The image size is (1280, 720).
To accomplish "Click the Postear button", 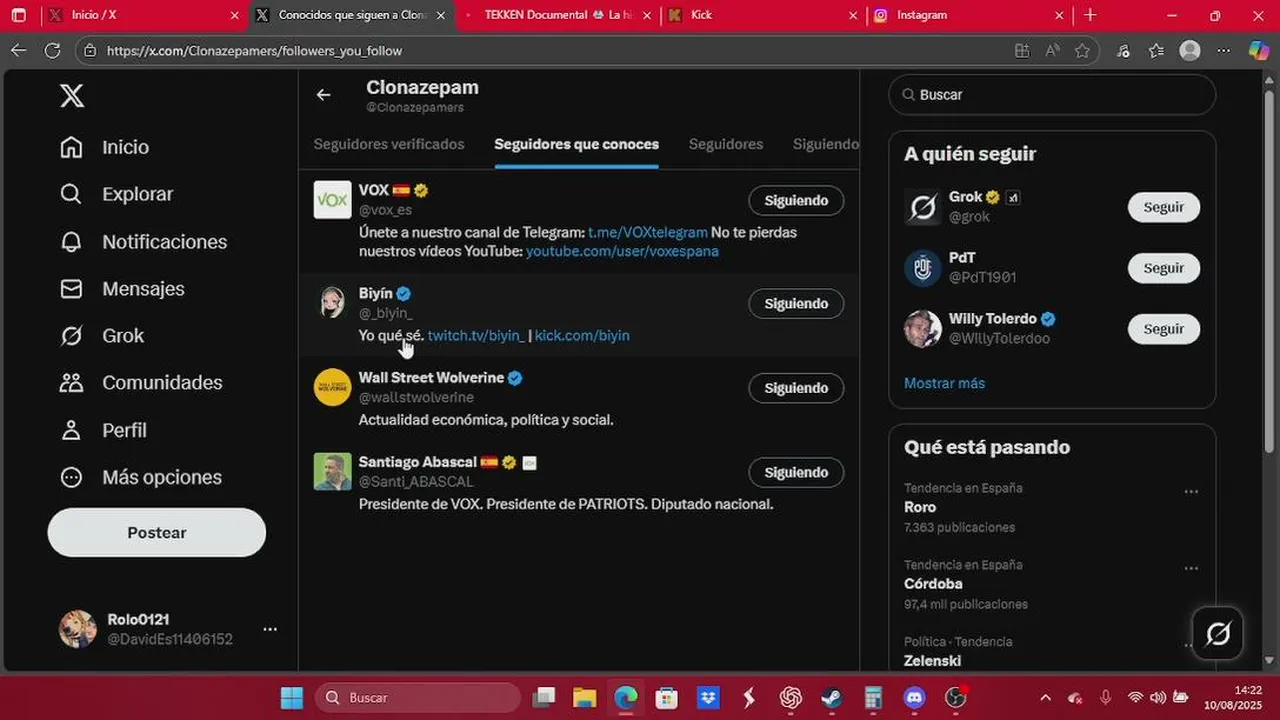I will tap(157, 532).
